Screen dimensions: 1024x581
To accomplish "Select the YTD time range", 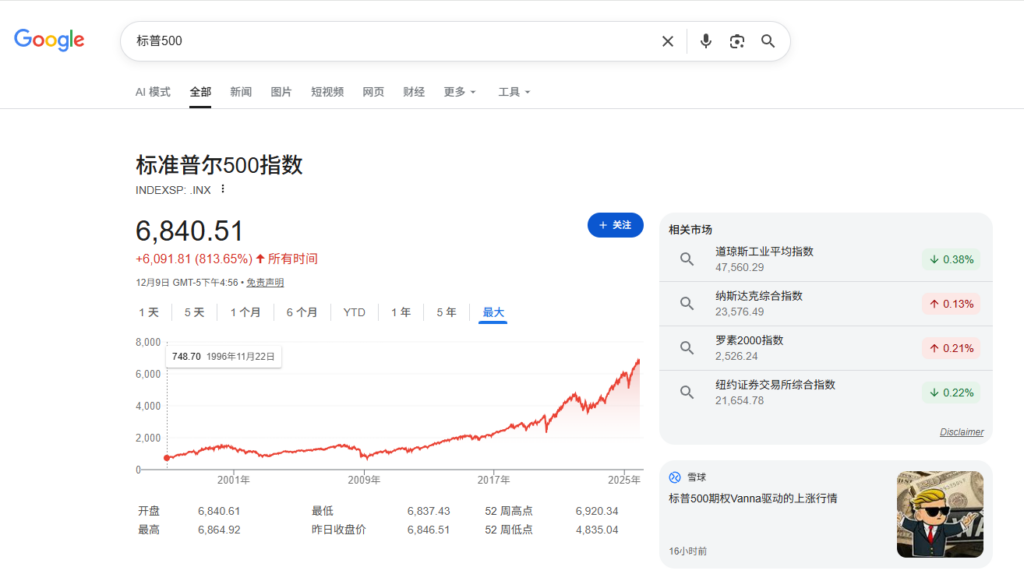I will 354,312.
